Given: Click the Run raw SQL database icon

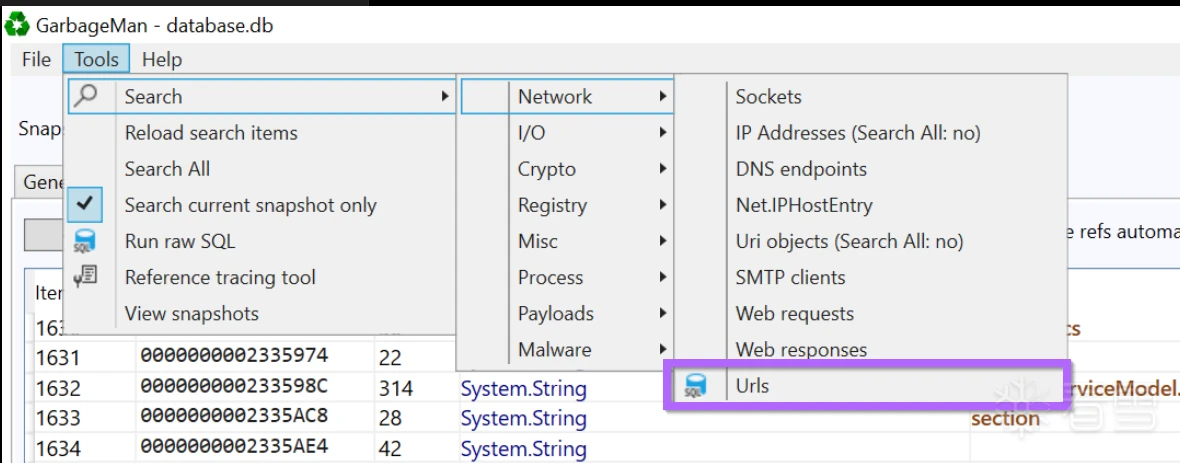Looking at the screenshot, I should pos(86,241).
